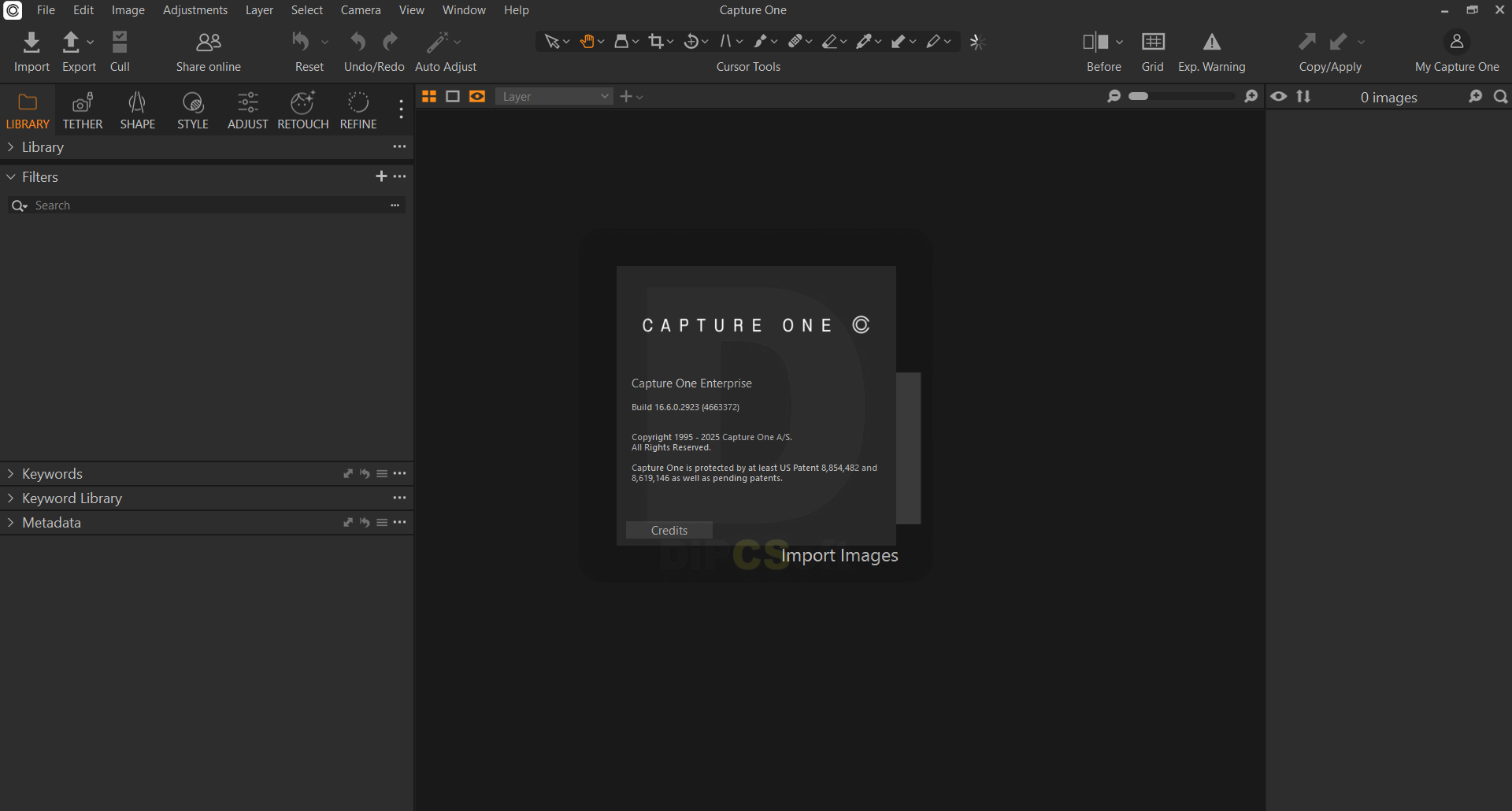Image resolution: width=1512 pixels, height=811 pixels.
Task: Open the File menu
Action: click(46, 10)
